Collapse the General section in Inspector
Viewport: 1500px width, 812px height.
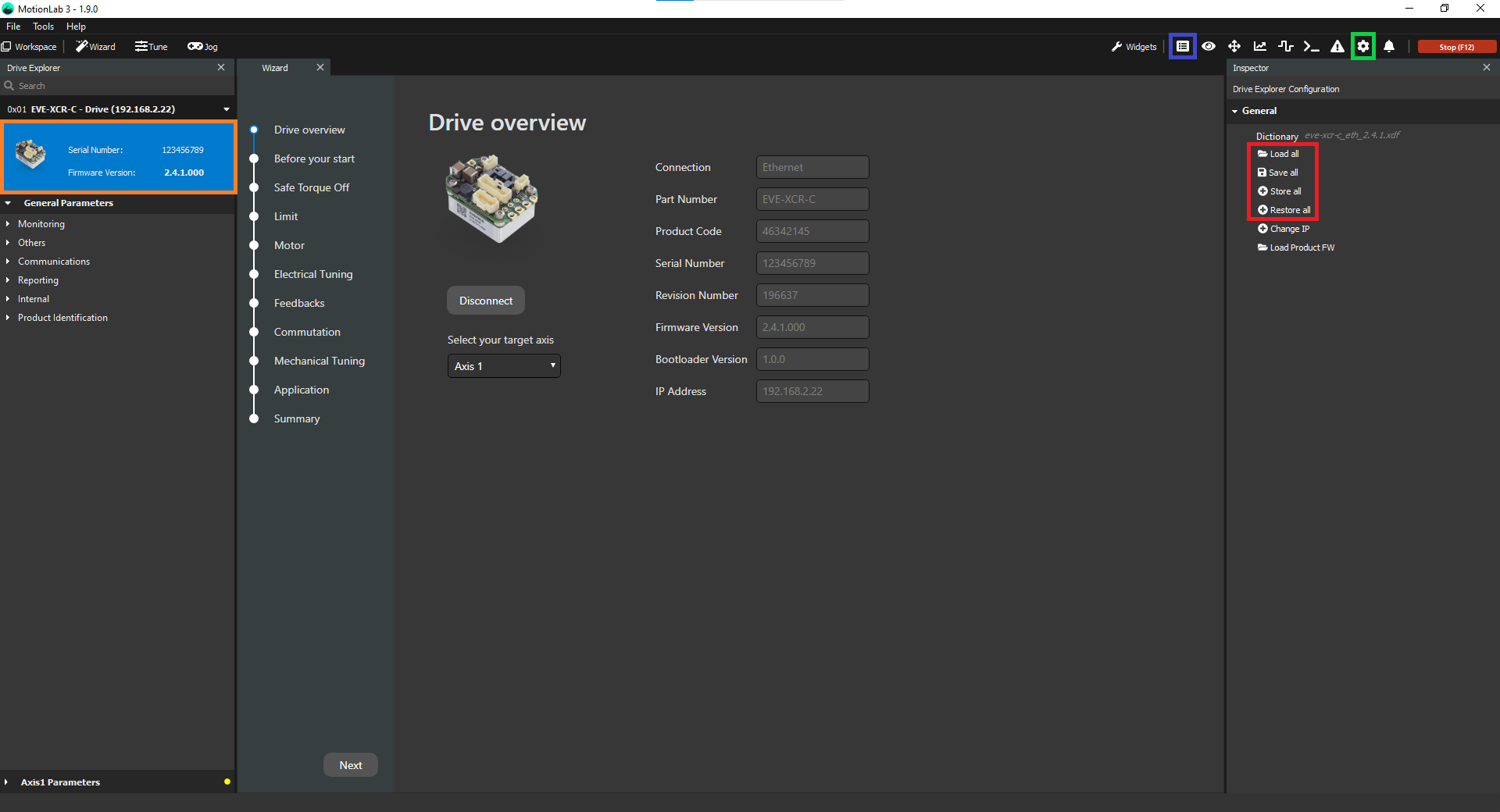coord(1235,111)
